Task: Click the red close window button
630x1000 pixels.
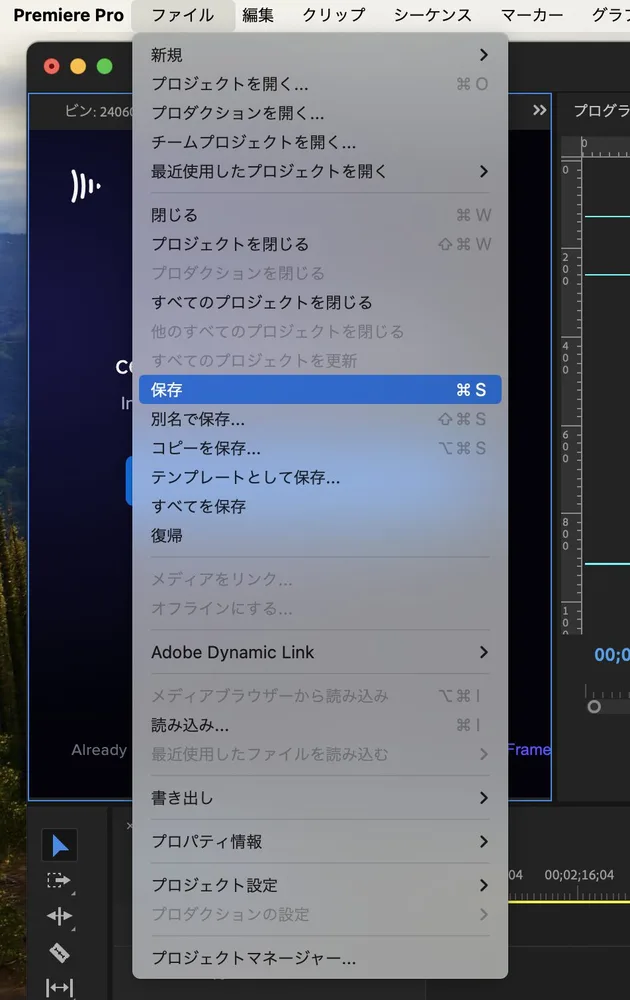Action: (x=52, y=66)
